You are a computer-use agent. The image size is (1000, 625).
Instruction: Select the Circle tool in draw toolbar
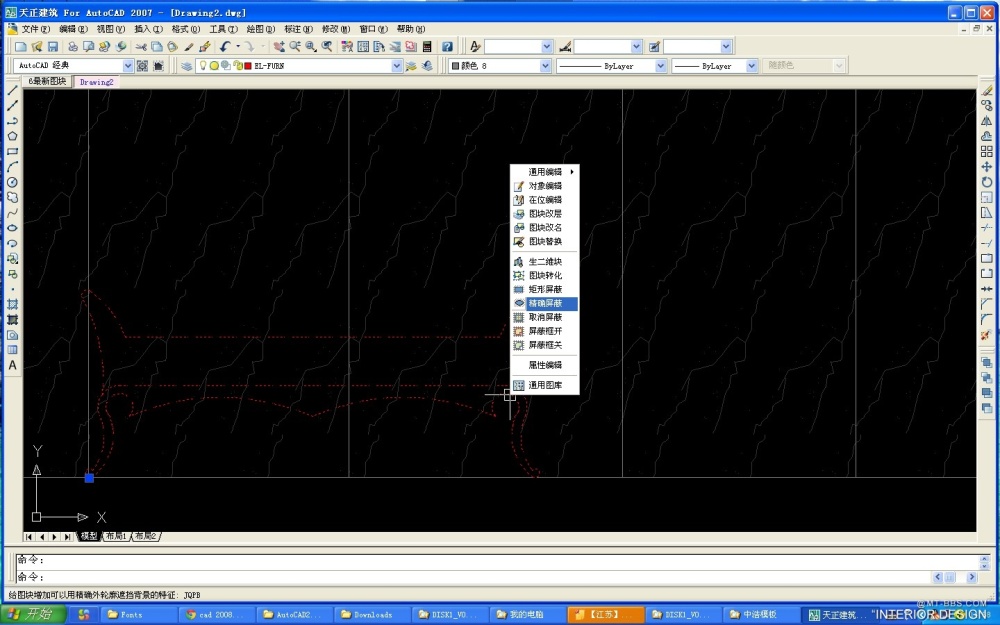pos(12,182)
